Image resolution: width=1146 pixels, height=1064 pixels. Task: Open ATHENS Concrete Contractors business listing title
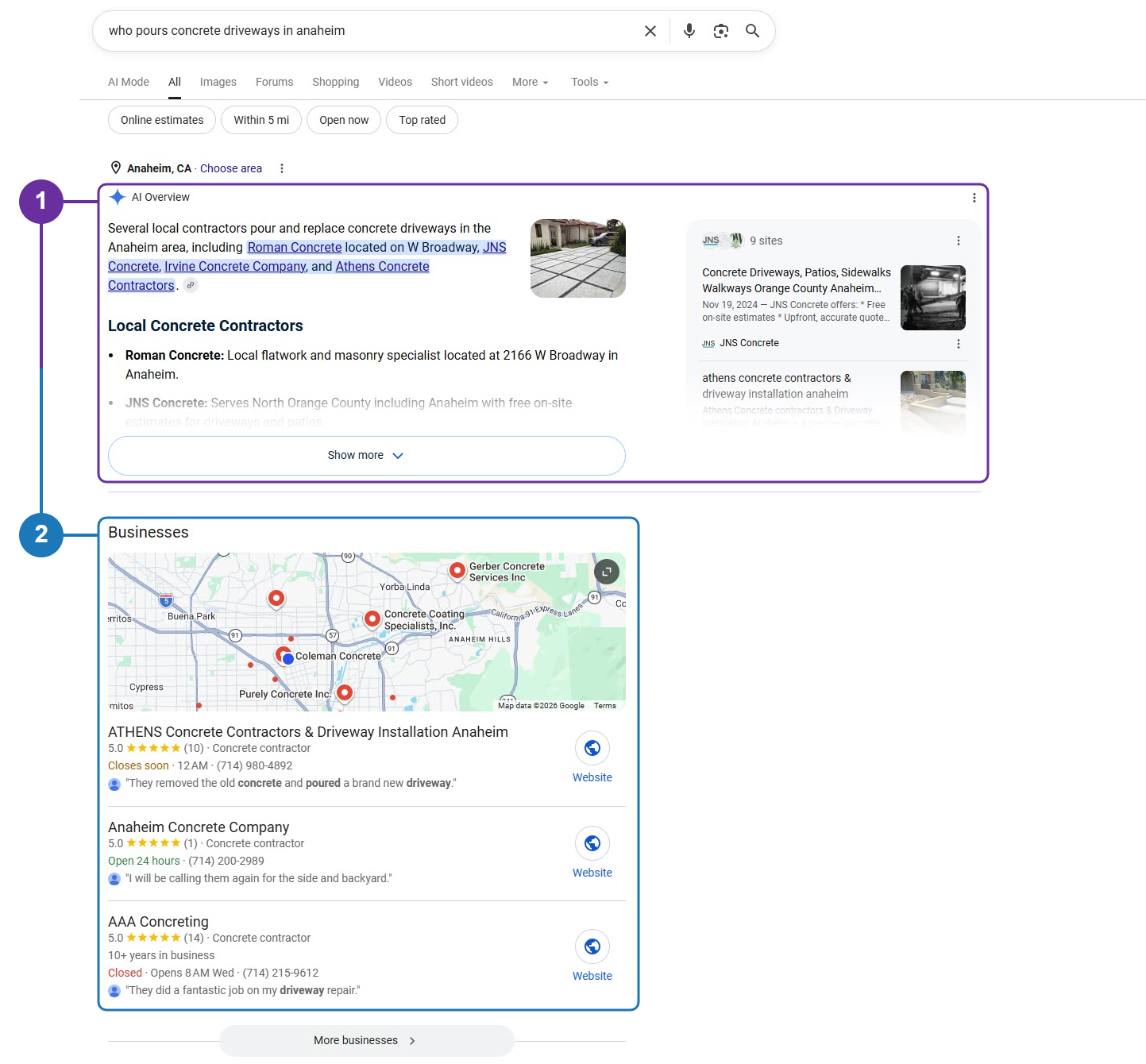click(x=308, y=732)
